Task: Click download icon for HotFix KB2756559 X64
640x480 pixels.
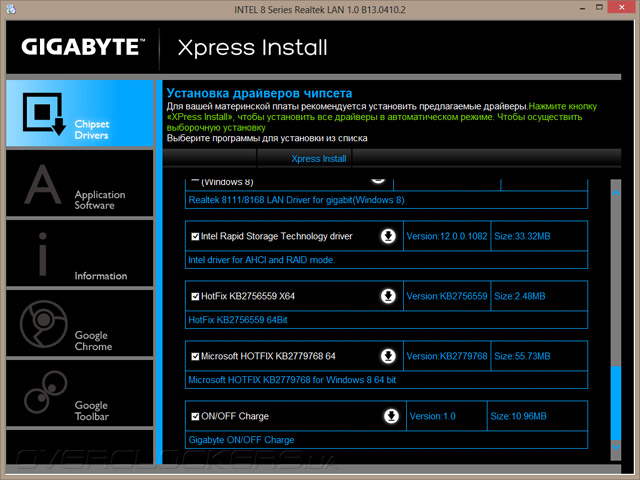Action: click(x=388, y=296)
